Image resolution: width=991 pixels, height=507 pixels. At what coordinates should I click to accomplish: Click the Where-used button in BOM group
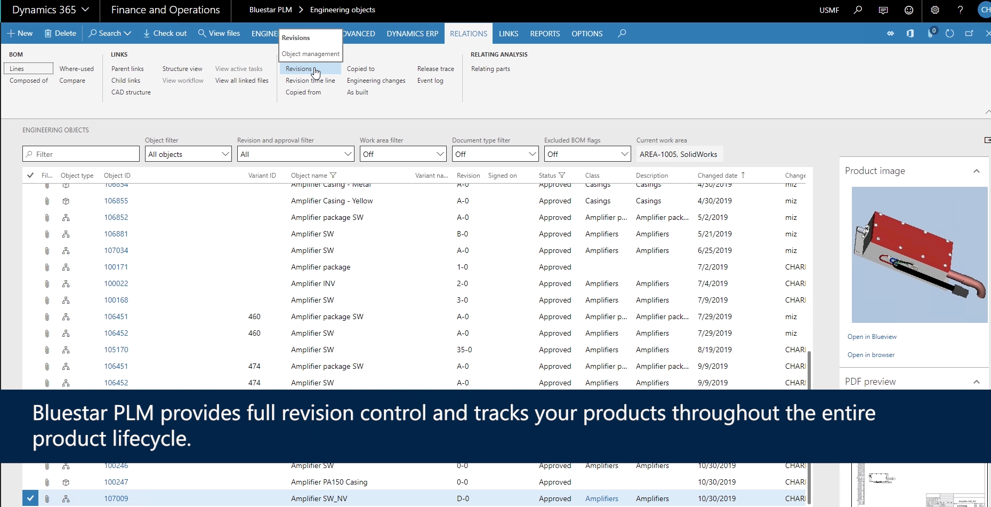(76, 69)
